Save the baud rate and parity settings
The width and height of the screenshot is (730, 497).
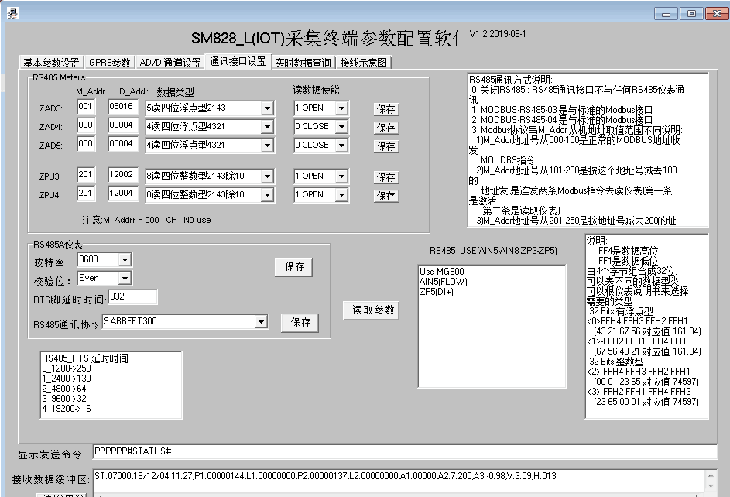tap(293, 267)
